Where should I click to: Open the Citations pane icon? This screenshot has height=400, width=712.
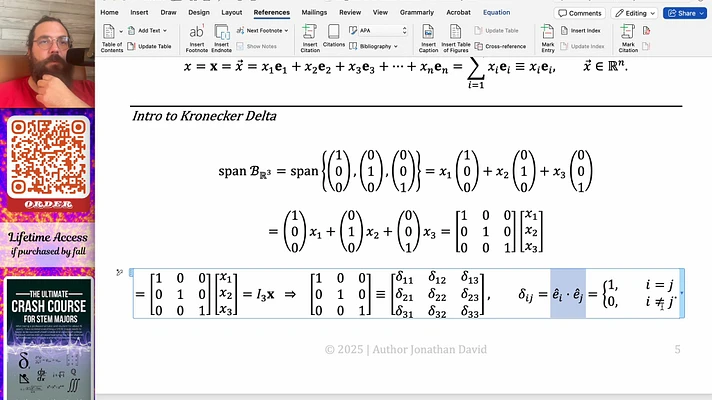pos(335,37)
